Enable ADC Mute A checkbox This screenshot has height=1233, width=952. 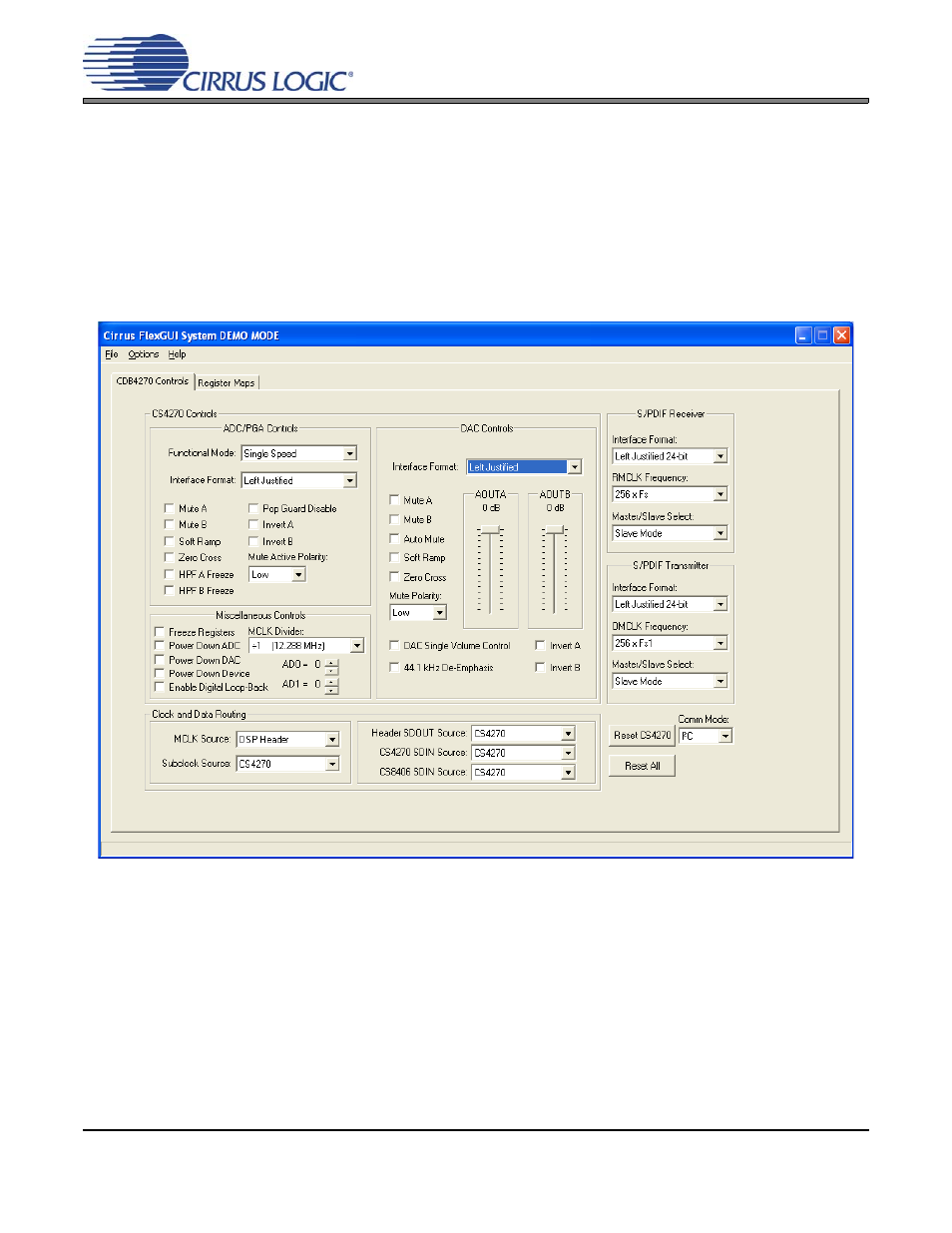coord(170,508)
